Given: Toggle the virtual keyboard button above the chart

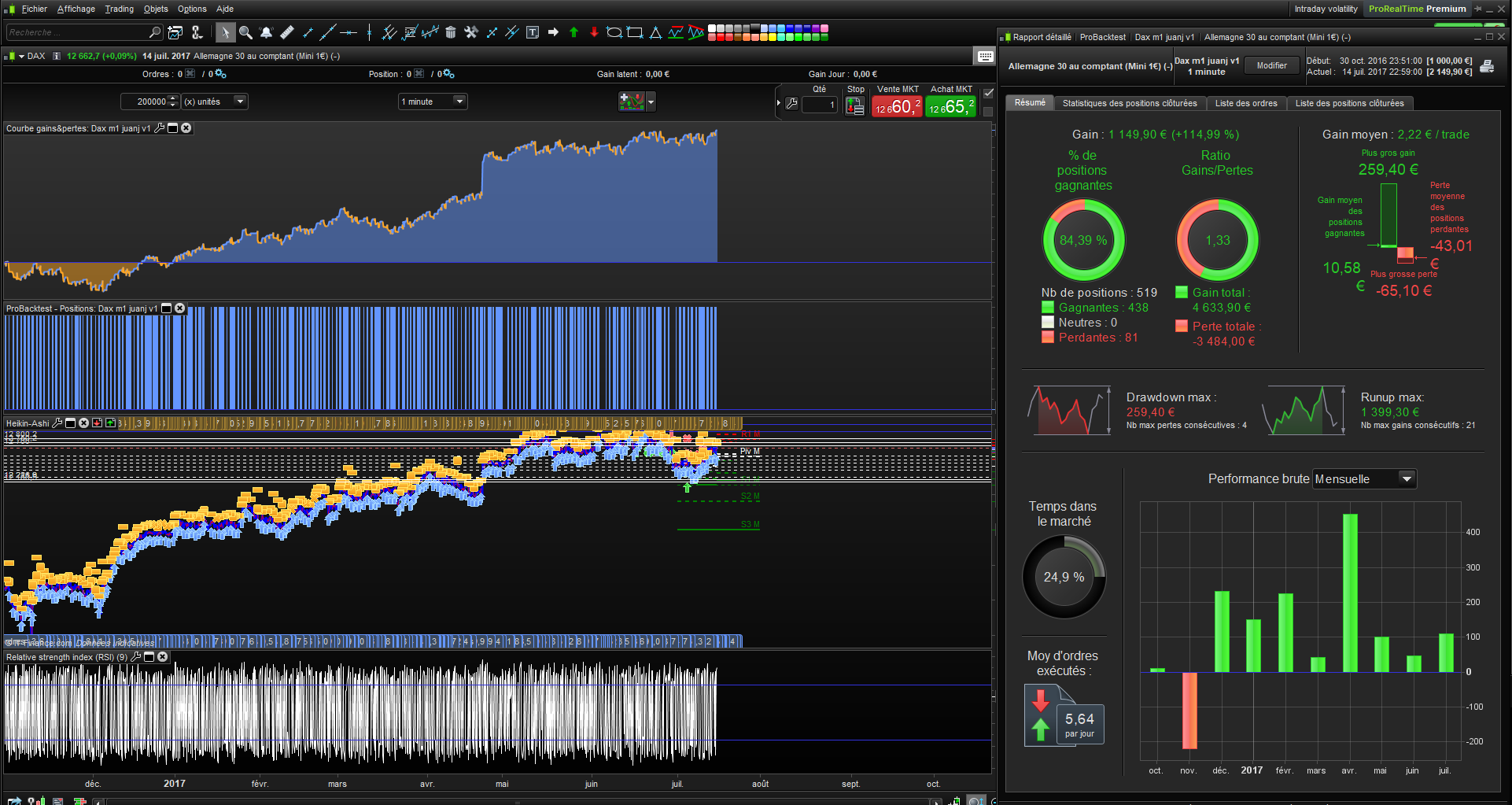Looking at the screenshot, I should coord(985,56).
